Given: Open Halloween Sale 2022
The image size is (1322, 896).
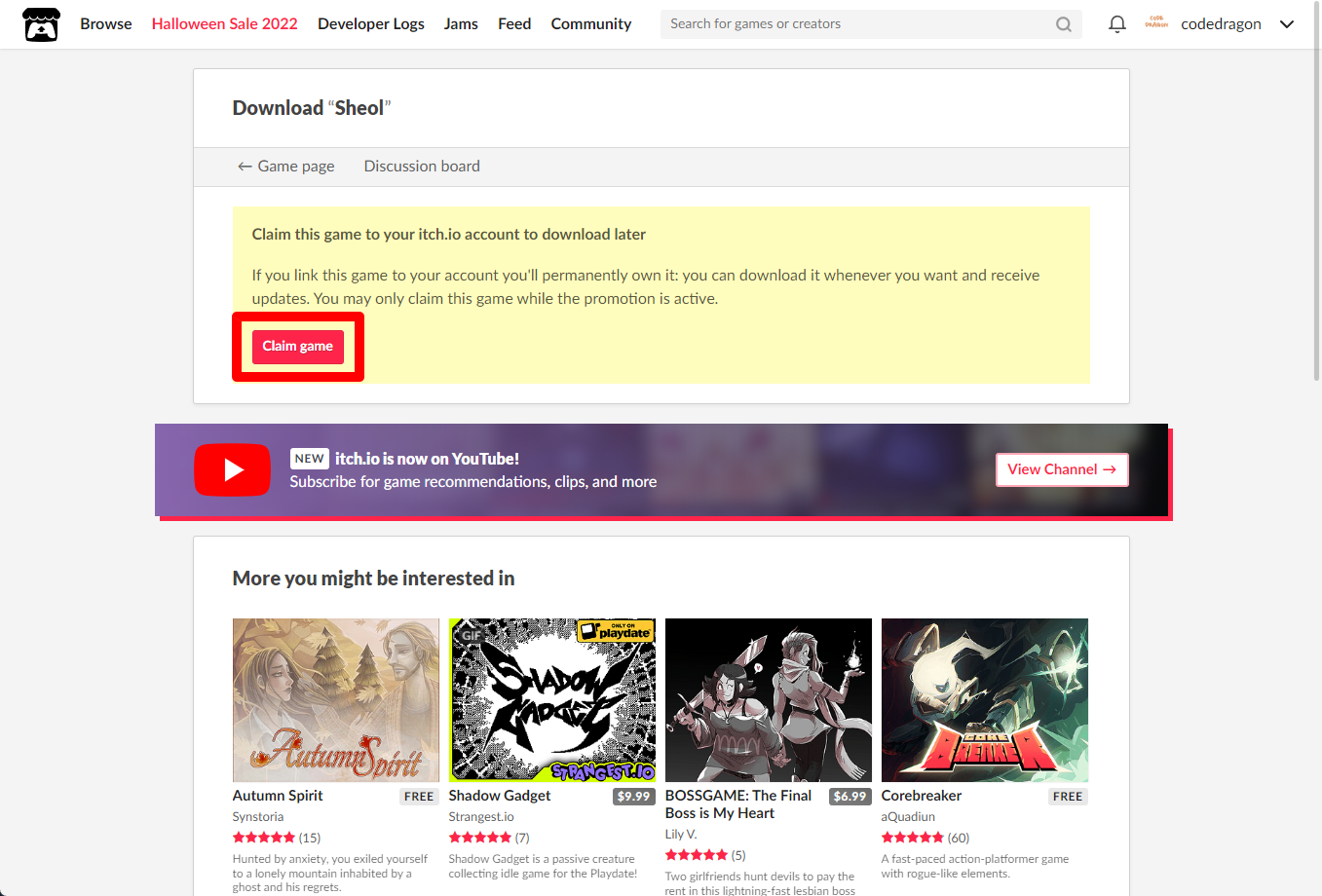Looking at the screenshot, I should point(225,24).
